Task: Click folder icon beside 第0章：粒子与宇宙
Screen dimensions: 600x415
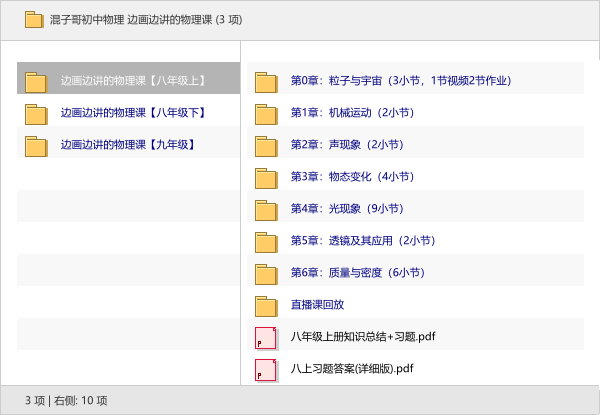Action: click(266, 81)
